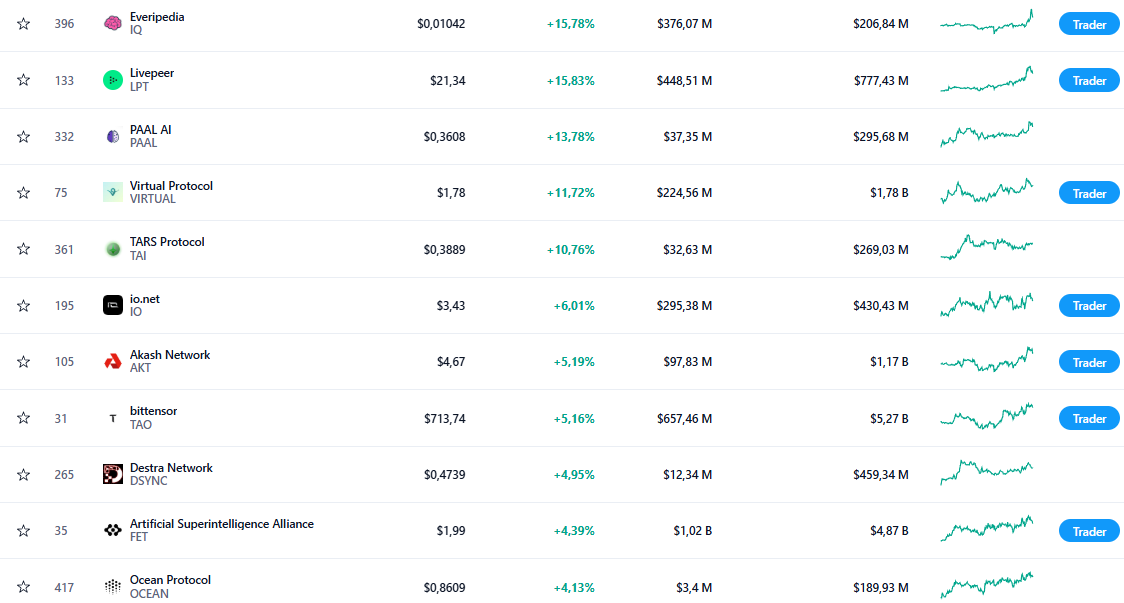This screenshot has width=1124, height=603.
Task: Open the Virtual Protocol coin page link
Action: [171, 186]
